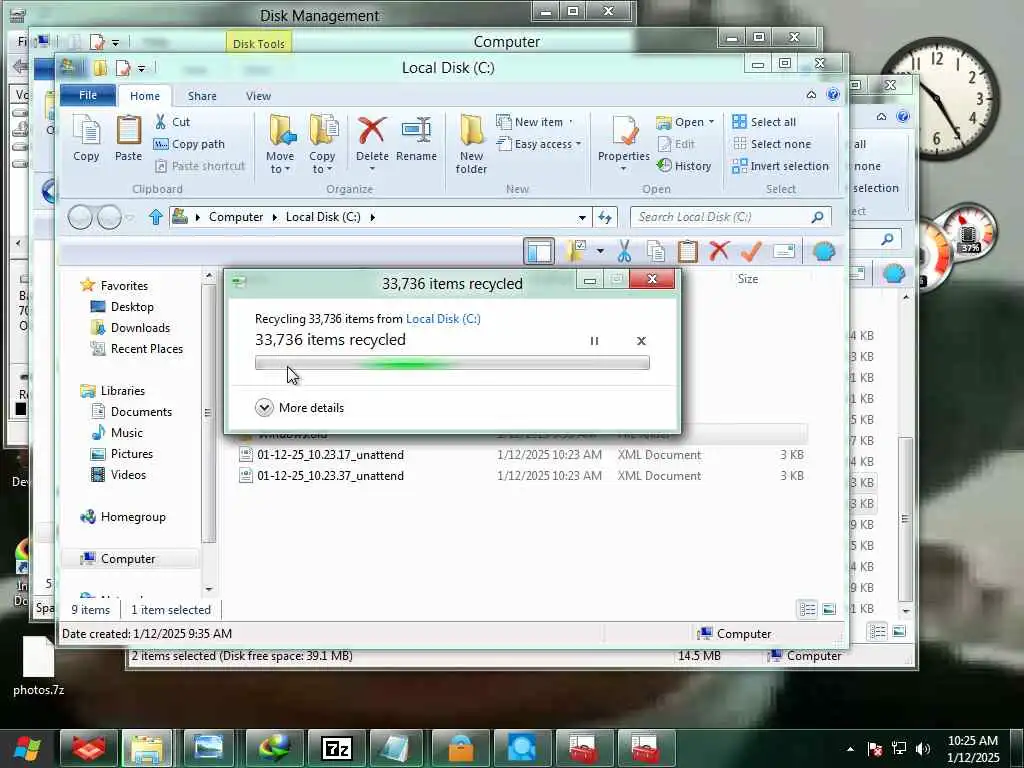Click Invert selection in ribbon

pos(780,167)
